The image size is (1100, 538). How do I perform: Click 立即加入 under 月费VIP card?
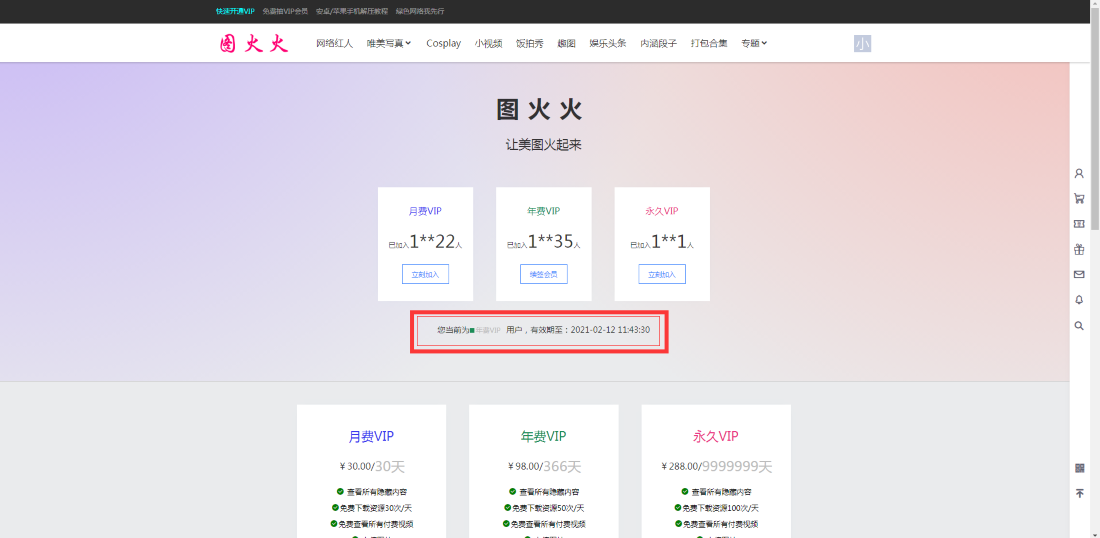tap(425, 274)
